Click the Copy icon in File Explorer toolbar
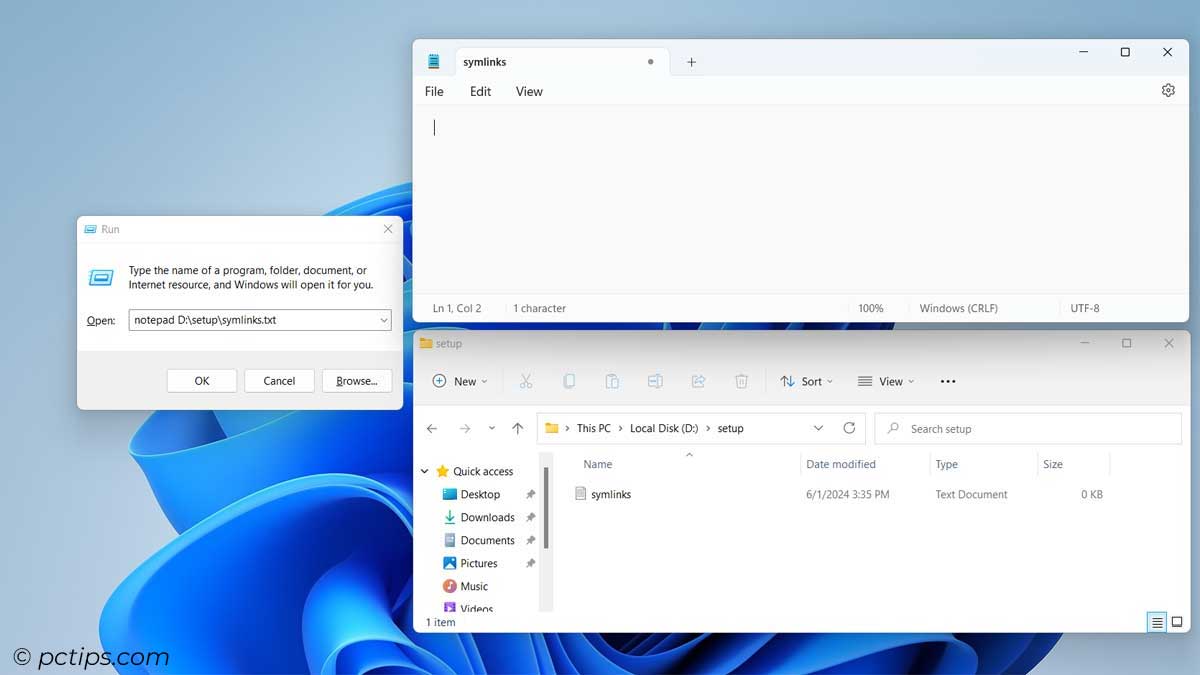The width and height of the screenshot is (1200, 675). tap(569, 381)
